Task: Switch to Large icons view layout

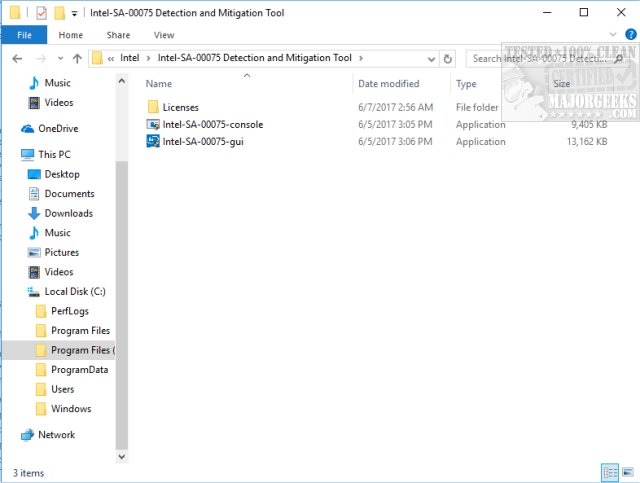Action: click(x=628, y=473)
